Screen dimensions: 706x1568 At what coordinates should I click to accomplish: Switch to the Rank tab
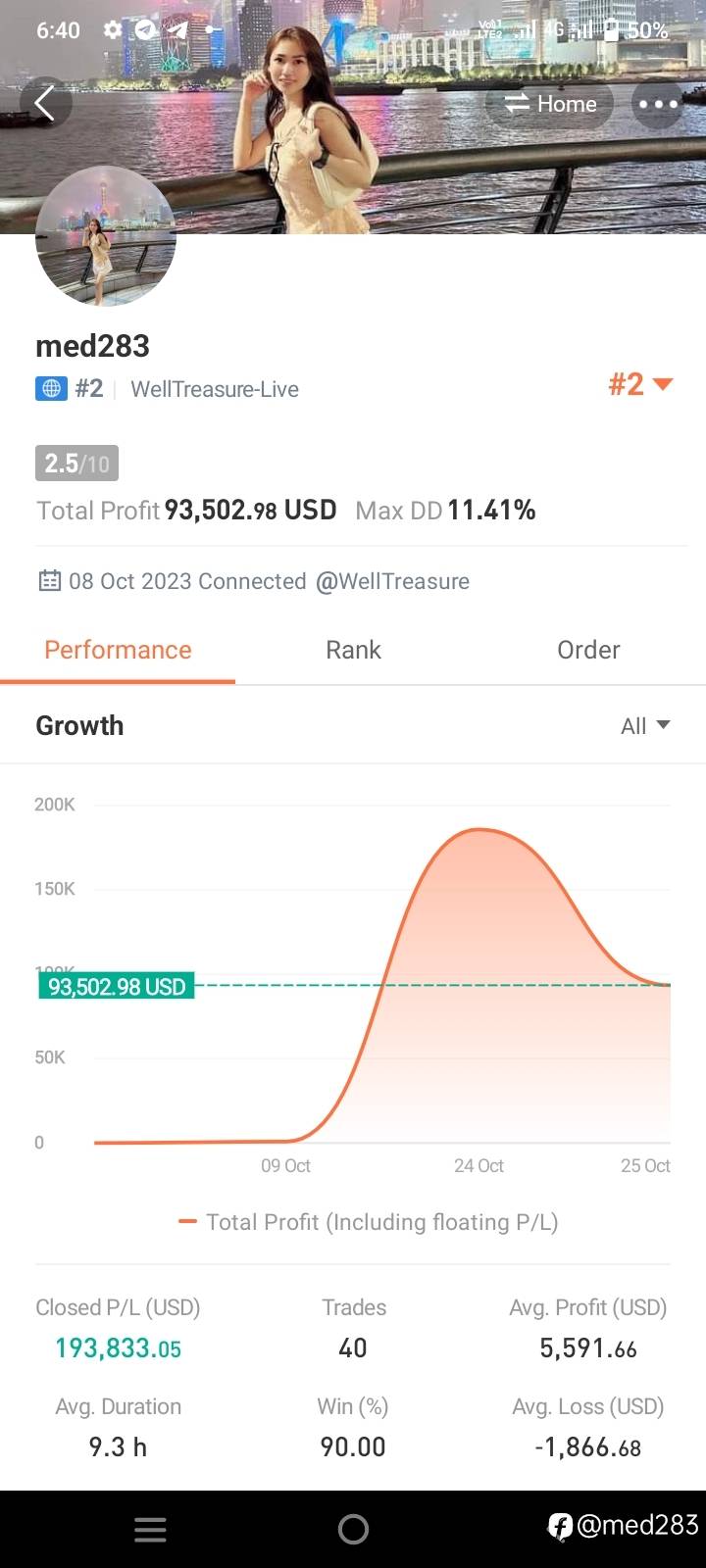coord(353,650)
